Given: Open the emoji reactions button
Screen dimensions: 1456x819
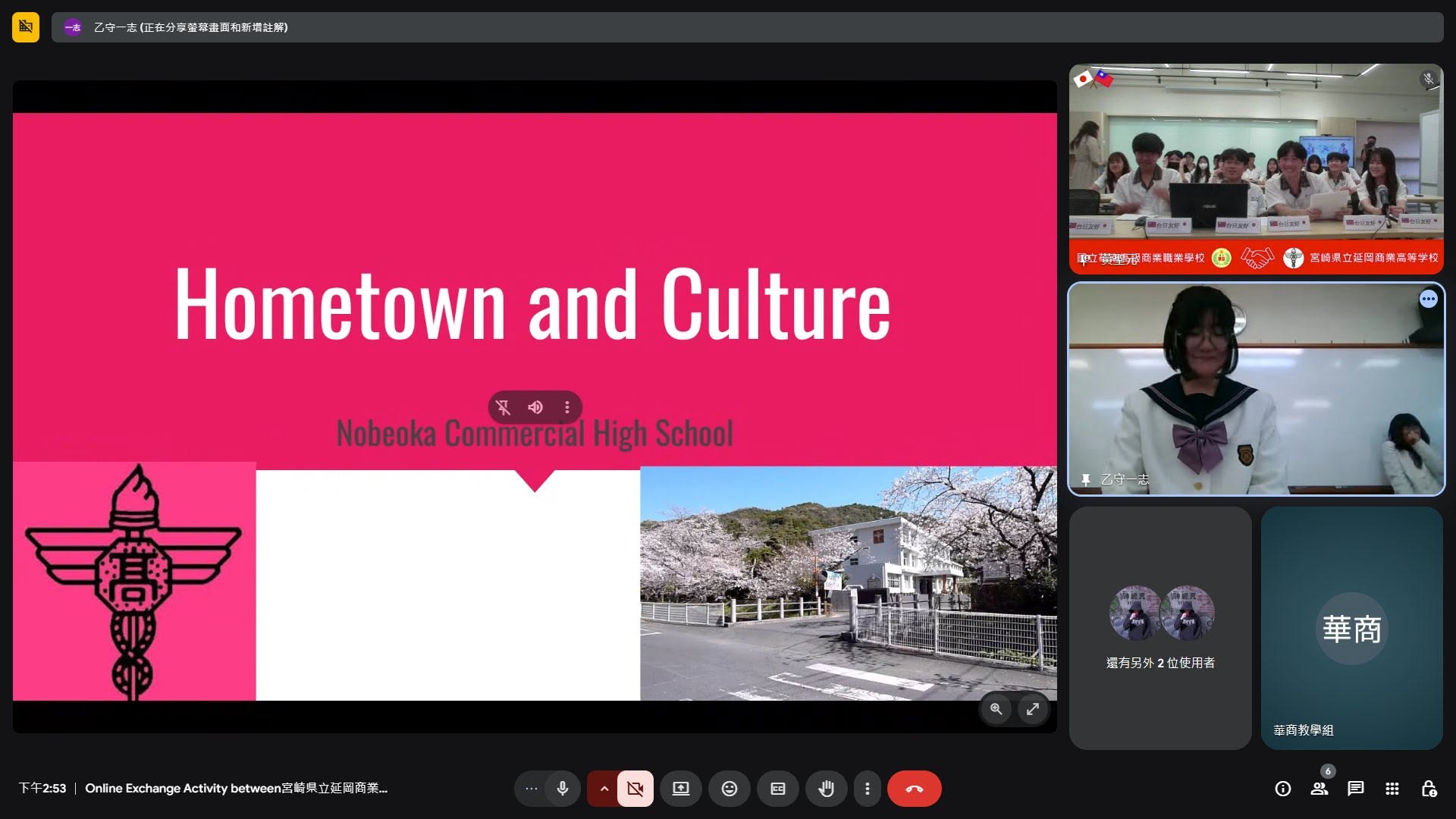Looking at the screenshot, I should pyautogui.click(x=730, y=789).
